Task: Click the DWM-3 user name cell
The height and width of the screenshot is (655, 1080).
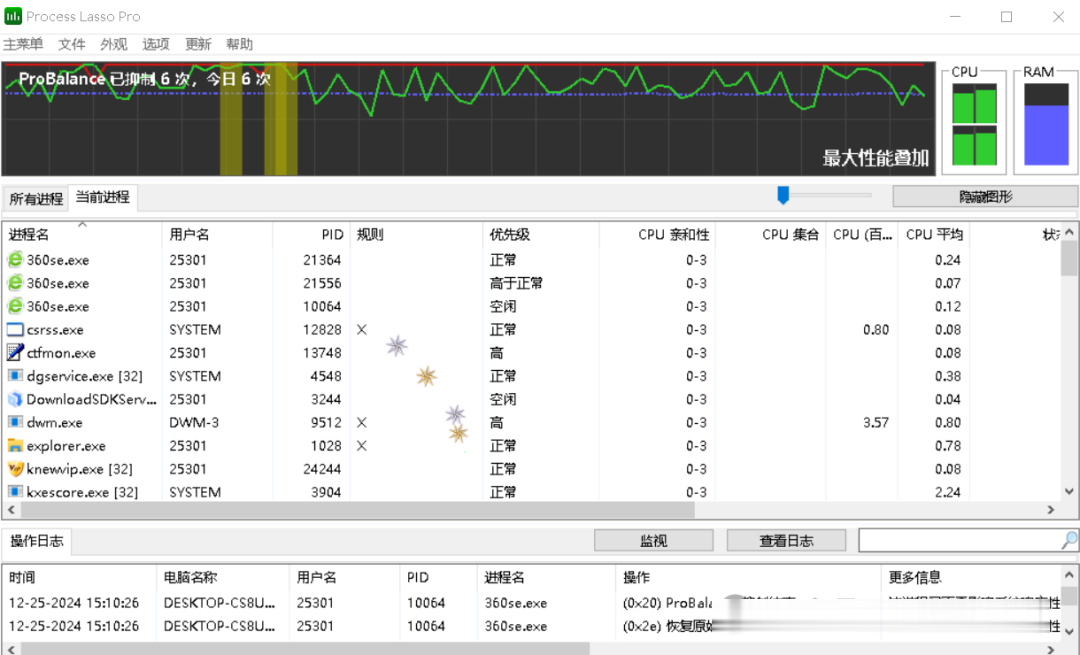Action: 194,423
